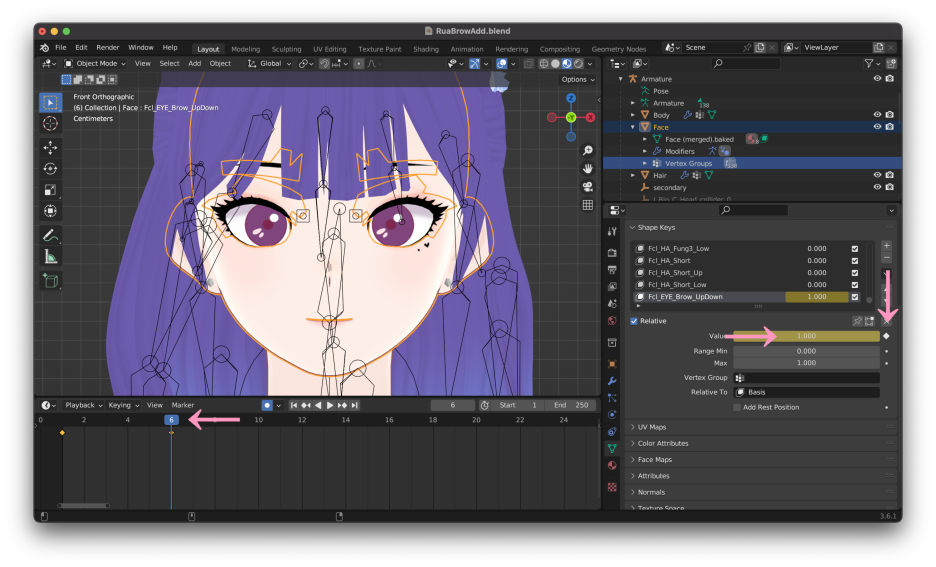The height and width of the screenshot is (567, 936).
Task: Select the Move tool
Action: pyautogui.click(x=50, y=147)
